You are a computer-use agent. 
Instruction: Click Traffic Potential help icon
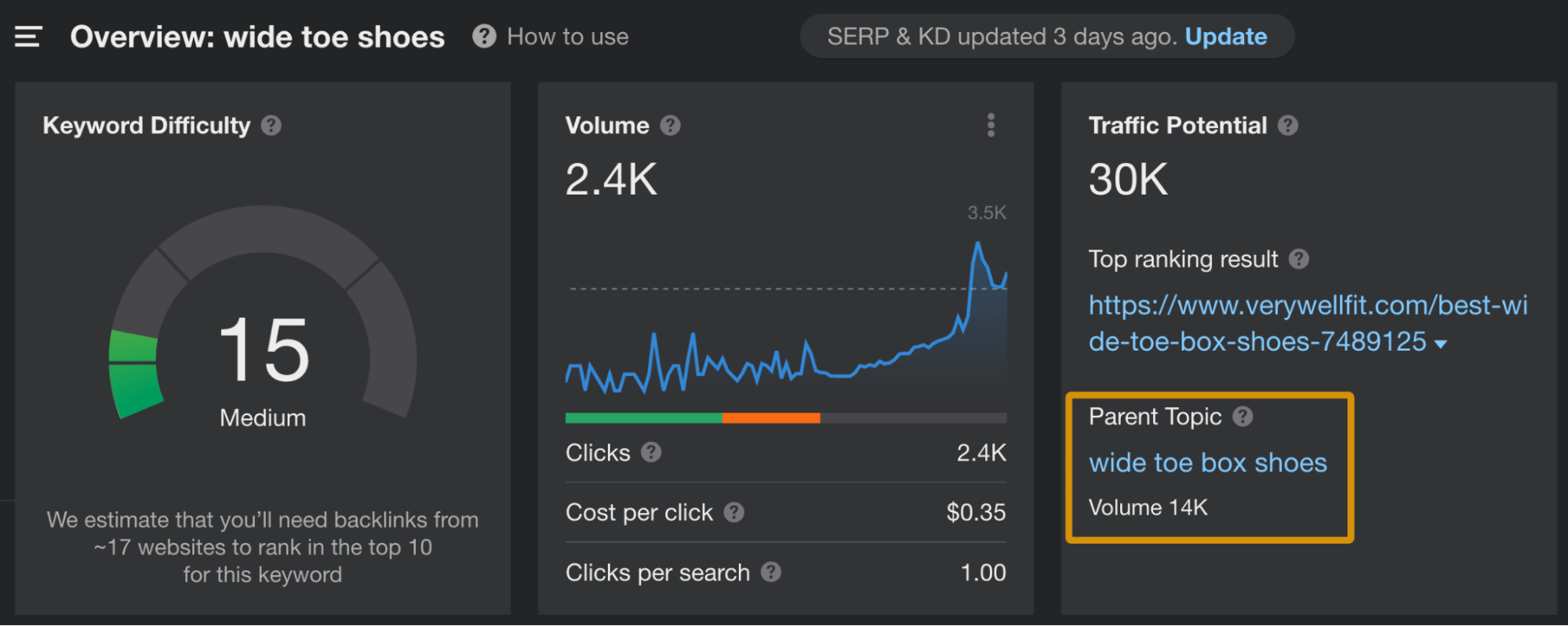click(x=1288, y=126)
